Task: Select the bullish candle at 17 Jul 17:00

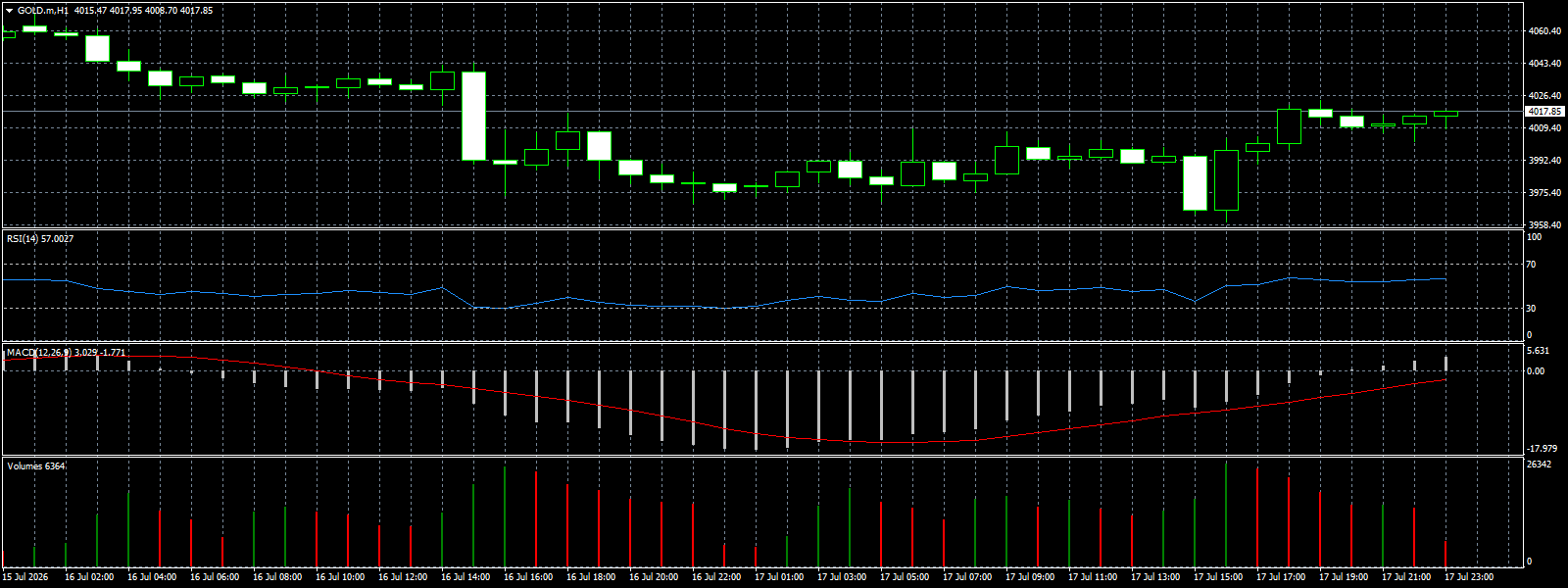Action: tap(1289, 126)
